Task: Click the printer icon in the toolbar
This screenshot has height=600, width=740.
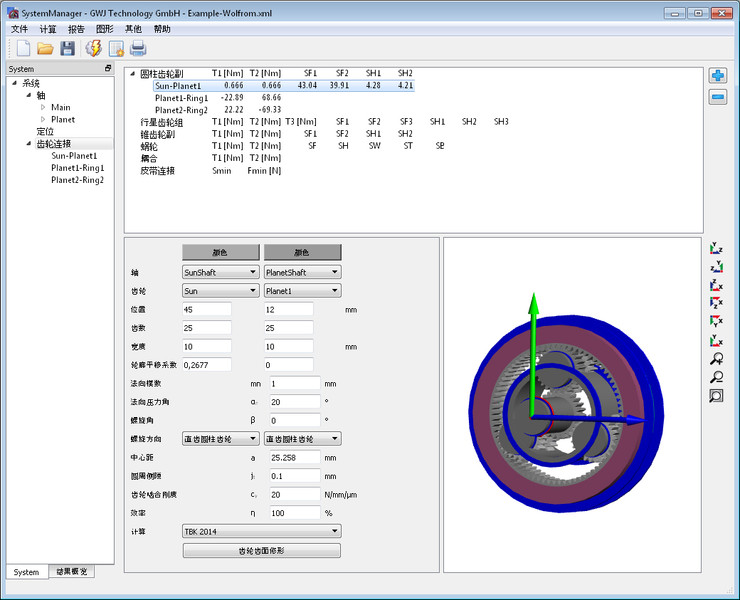Action: click(x=138, y=48)
